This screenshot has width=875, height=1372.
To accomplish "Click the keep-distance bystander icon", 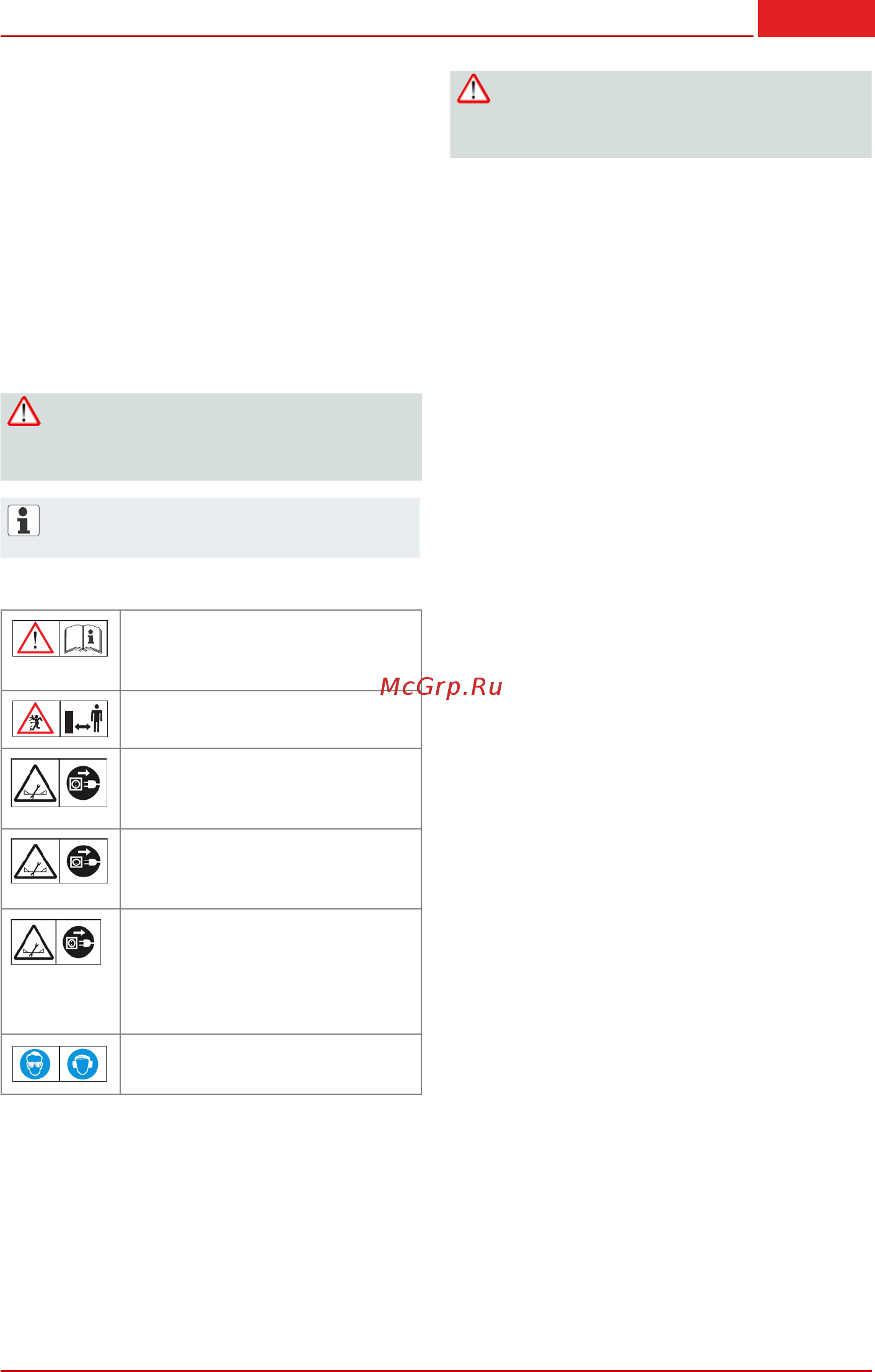I will point(84,719).
